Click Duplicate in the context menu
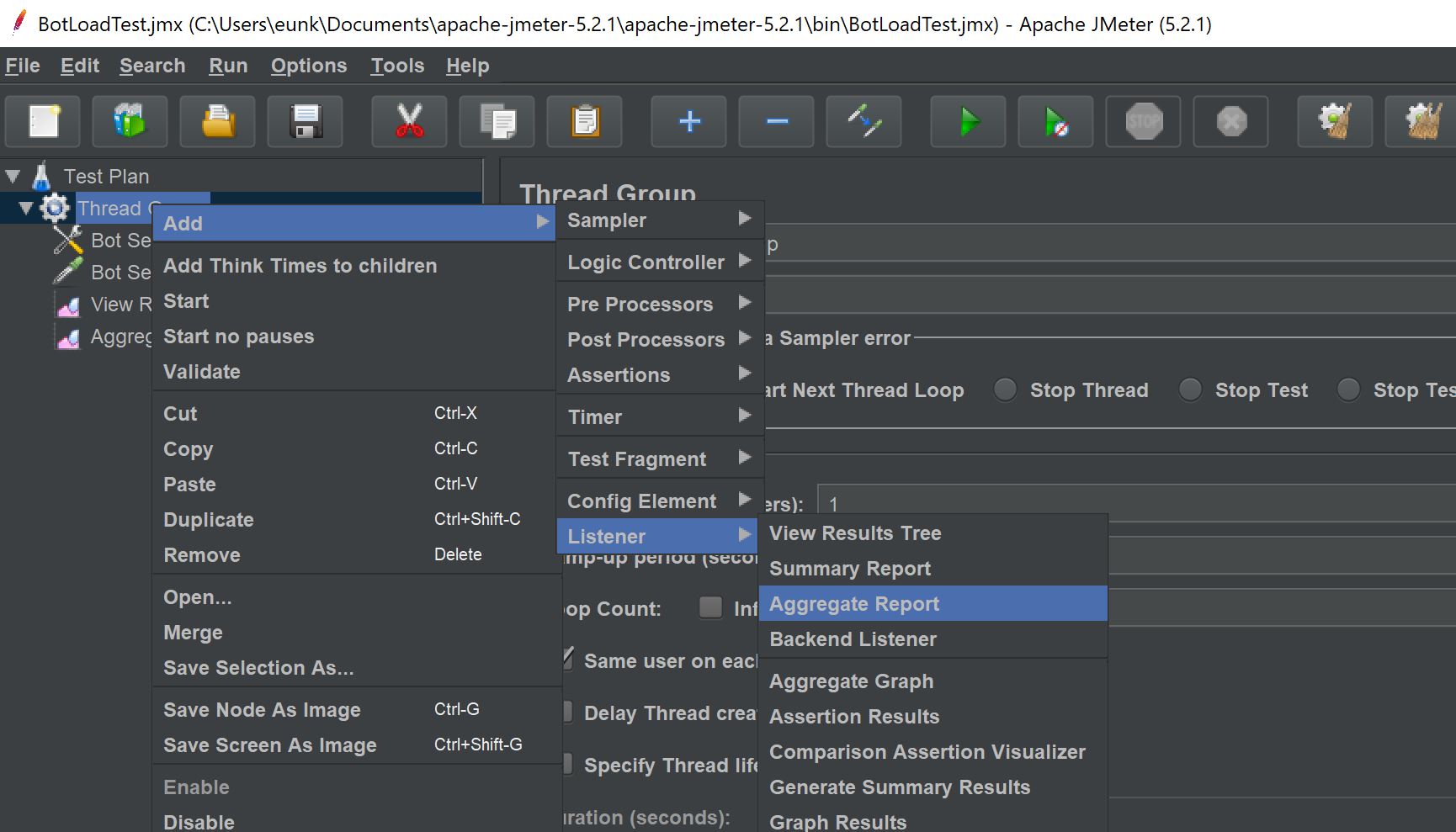This screenshot has width=1456, height=832. pos(353,519)
